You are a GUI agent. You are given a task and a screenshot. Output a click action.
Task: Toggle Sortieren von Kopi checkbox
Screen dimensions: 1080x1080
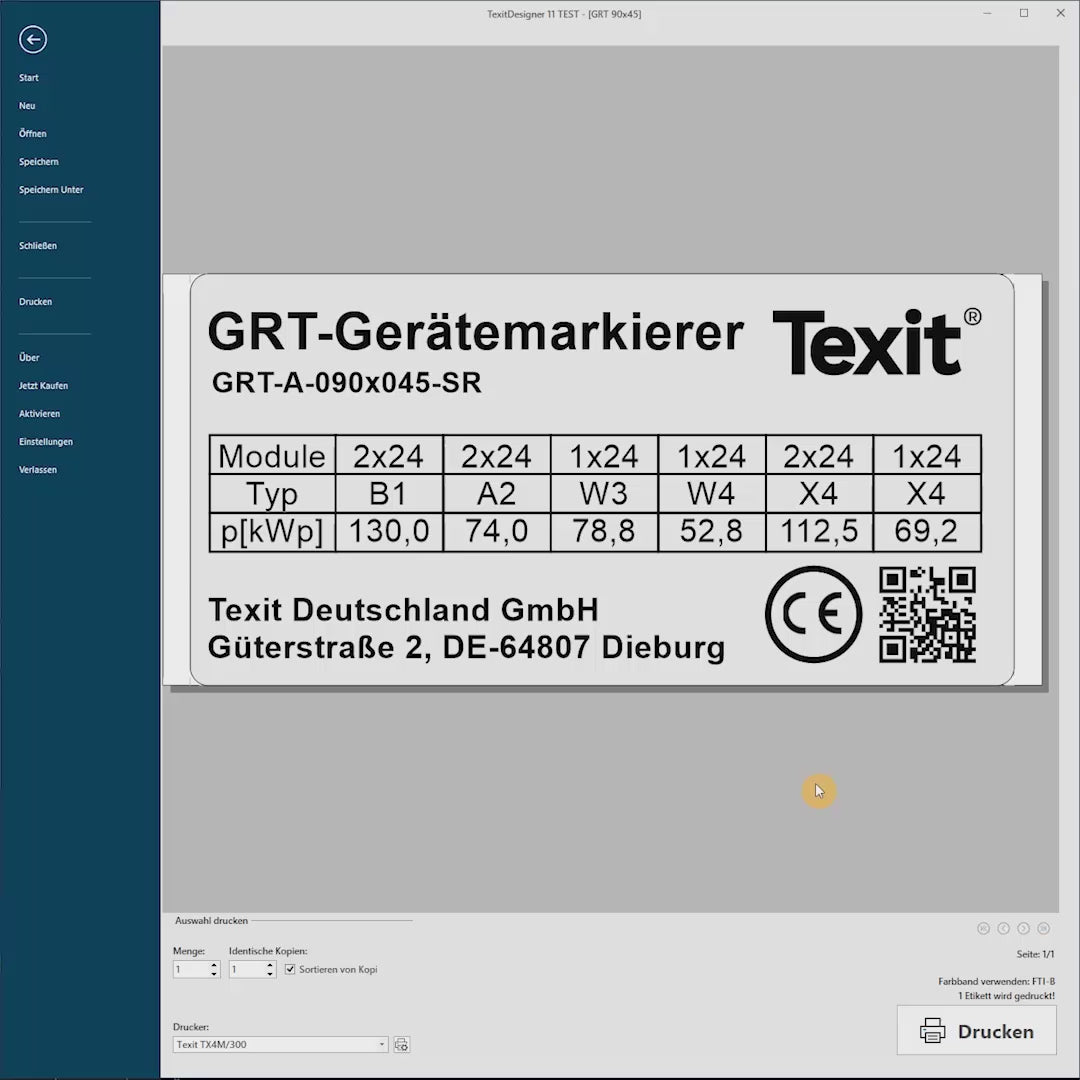click(x=290, y=969)
